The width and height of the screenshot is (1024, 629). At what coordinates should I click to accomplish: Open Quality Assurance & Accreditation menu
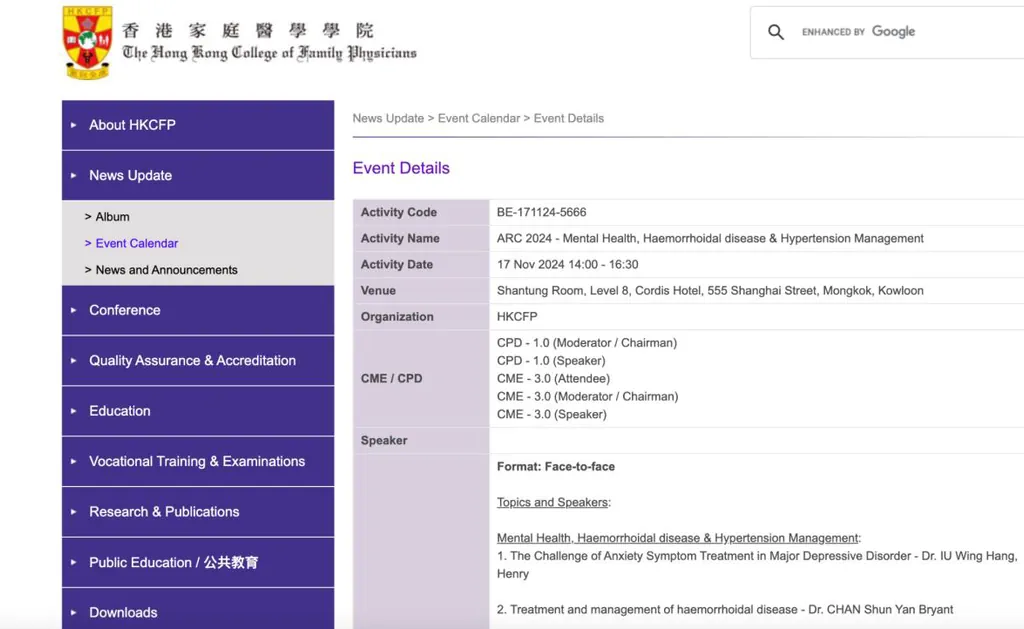[x=198, y=361]
